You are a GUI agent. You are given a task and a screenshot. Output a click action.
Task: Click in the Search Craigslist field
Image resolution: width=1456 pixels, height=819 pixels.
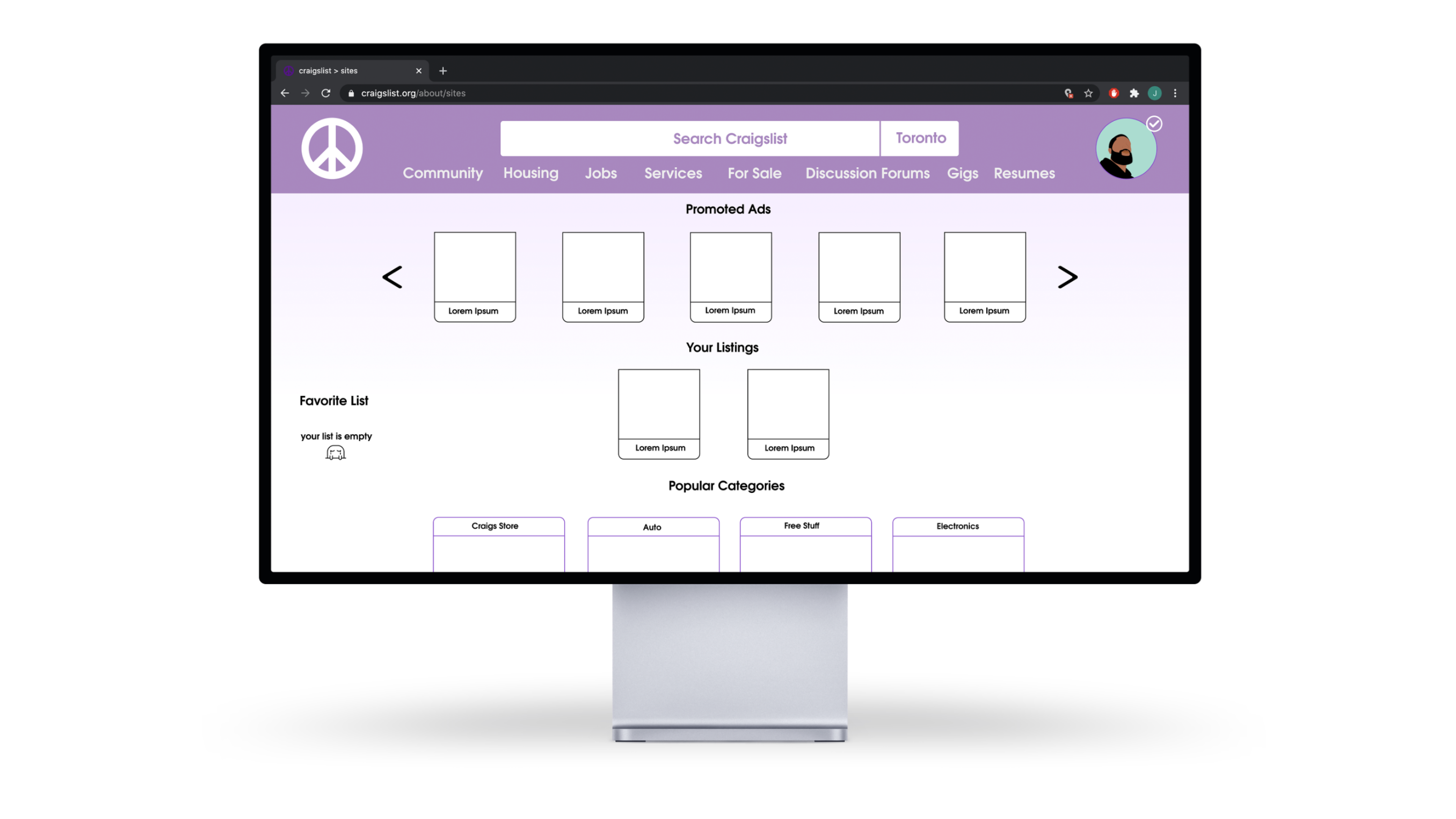click(689, 138)
